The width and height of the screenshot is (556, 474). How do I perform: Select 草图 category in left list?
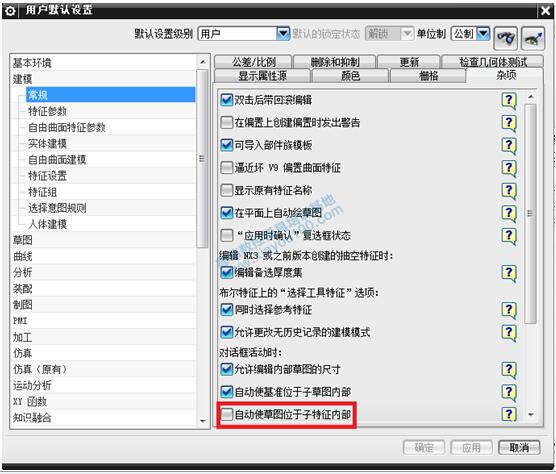pyautogui.click(x=23, y=240)
